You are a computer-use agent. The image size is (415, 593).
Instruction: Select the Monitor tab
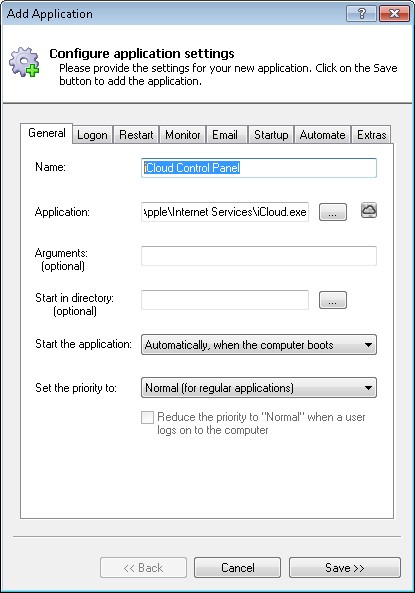coord(183,135)
